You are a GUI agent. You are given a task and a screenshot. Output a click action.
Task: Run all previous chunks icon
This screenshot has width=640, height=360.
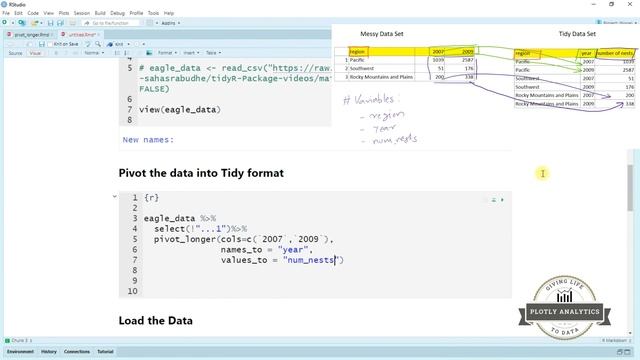[493, 200]
